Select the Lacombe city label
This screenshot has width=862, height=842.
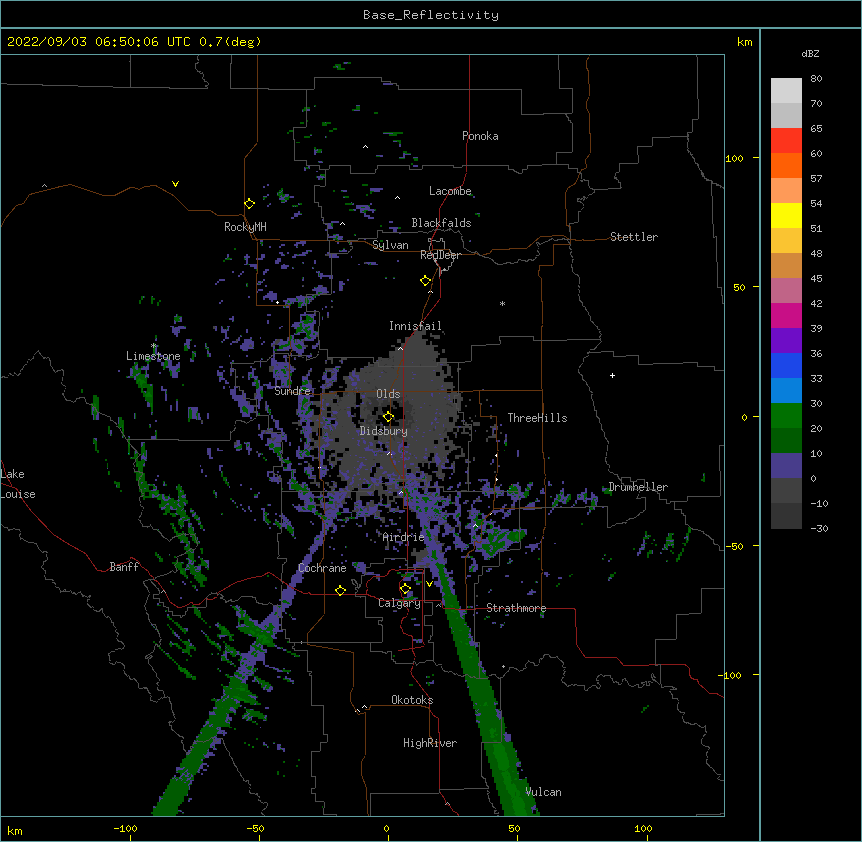(x=450, y=191)
